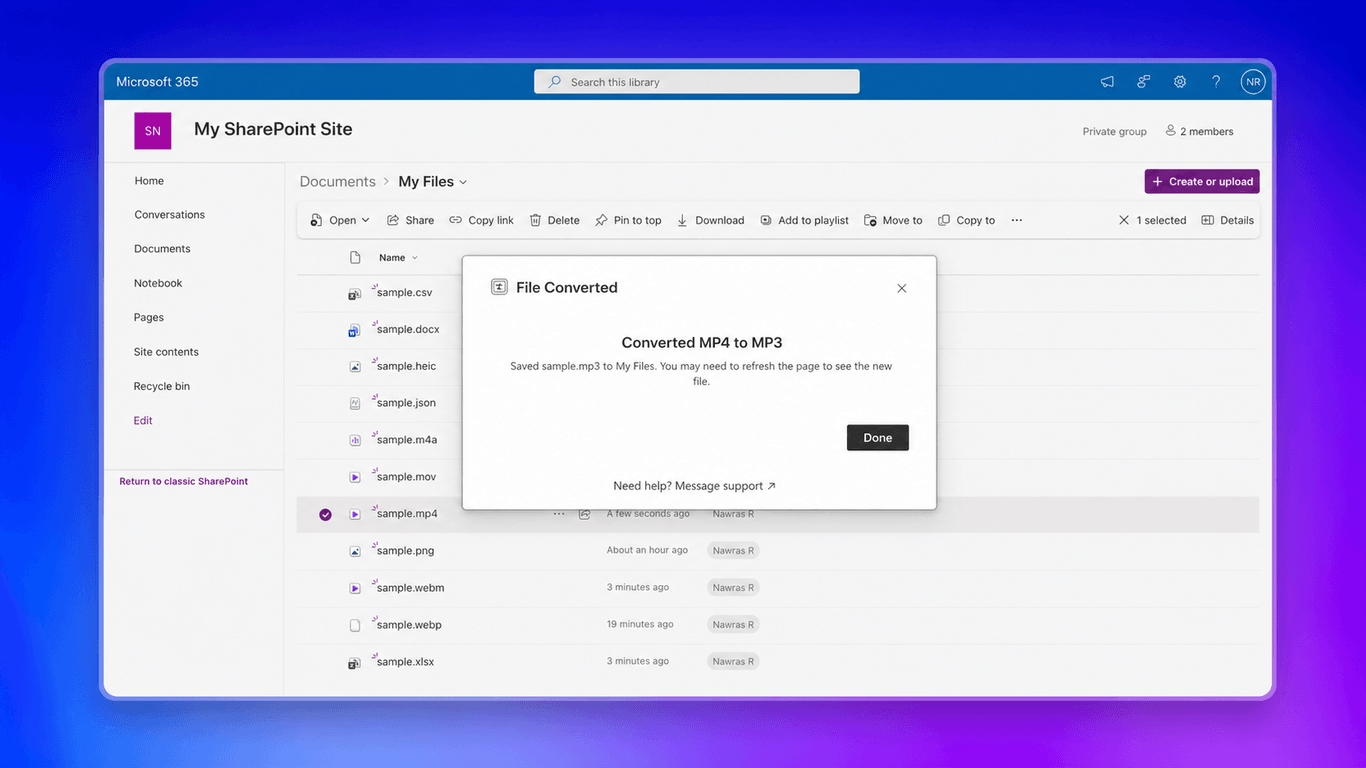Click the Edit link in left navigation
This screenshot has width=1366, height=768.
click(143, 421)
